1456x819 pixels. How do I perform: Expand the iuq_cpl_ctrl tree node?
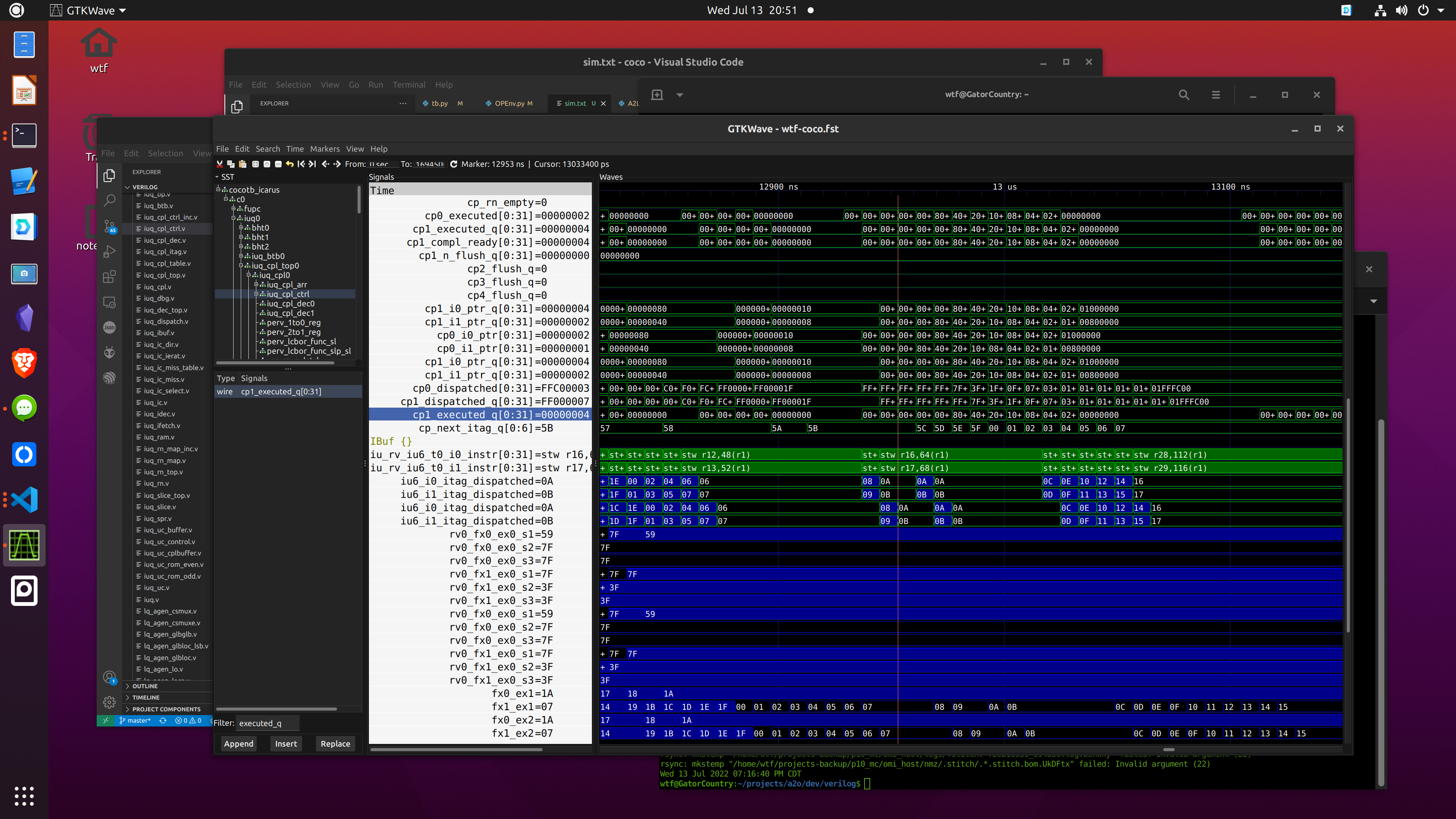pyautogui.click(x=256, y=294)
